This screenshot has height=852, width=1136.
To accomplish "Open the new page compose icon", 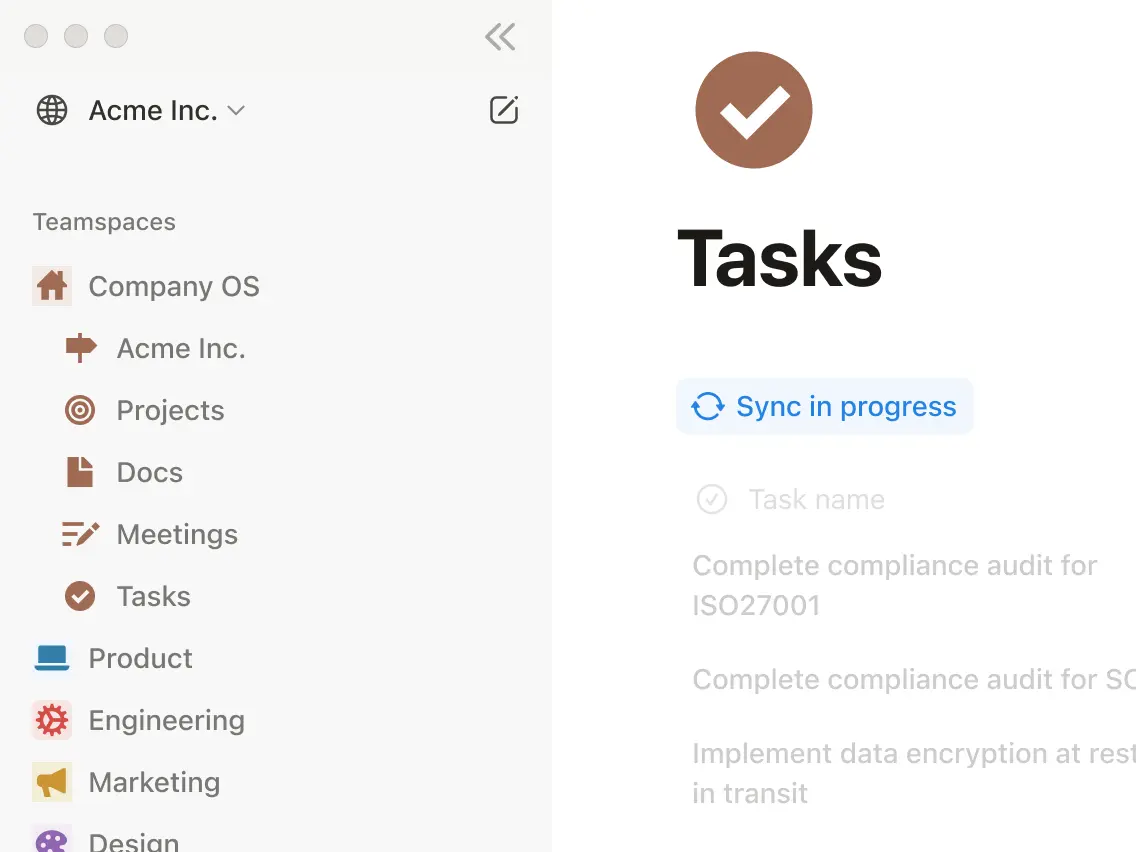I will (504, 110).
